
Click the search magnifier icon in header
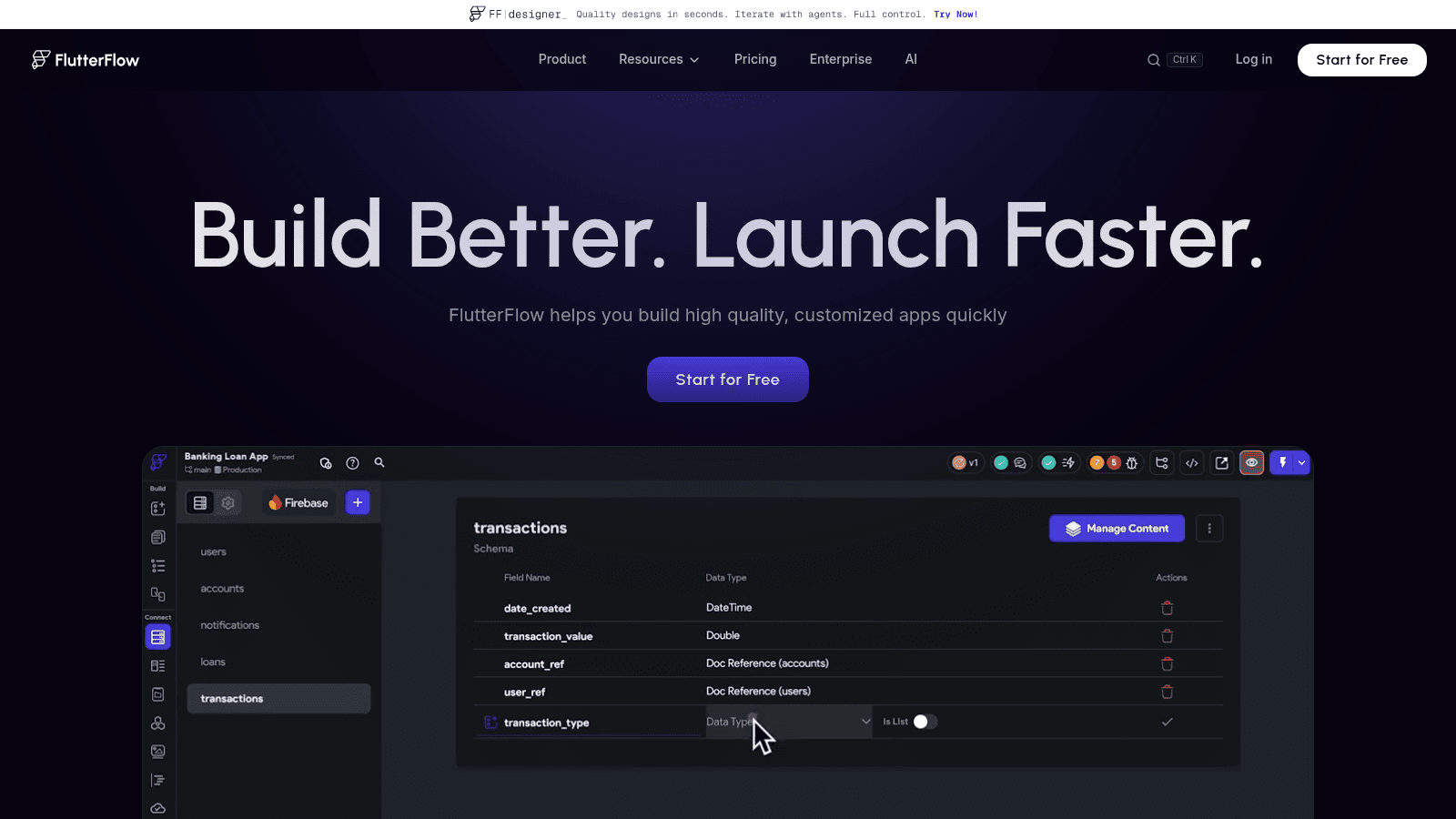(x=1154, y=60)
